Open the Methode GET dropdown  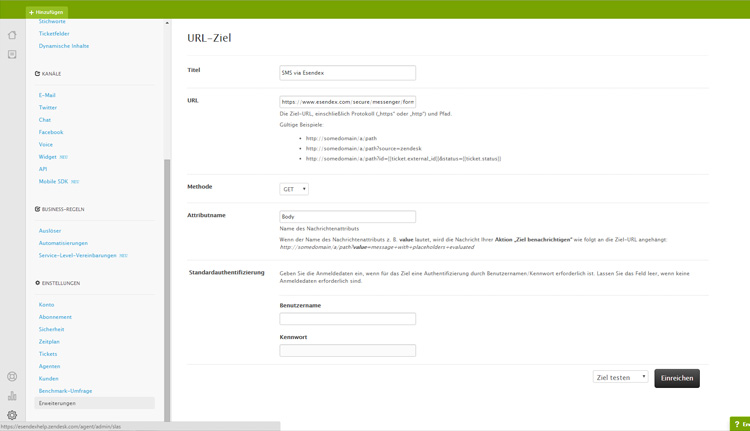coord(294,189)
